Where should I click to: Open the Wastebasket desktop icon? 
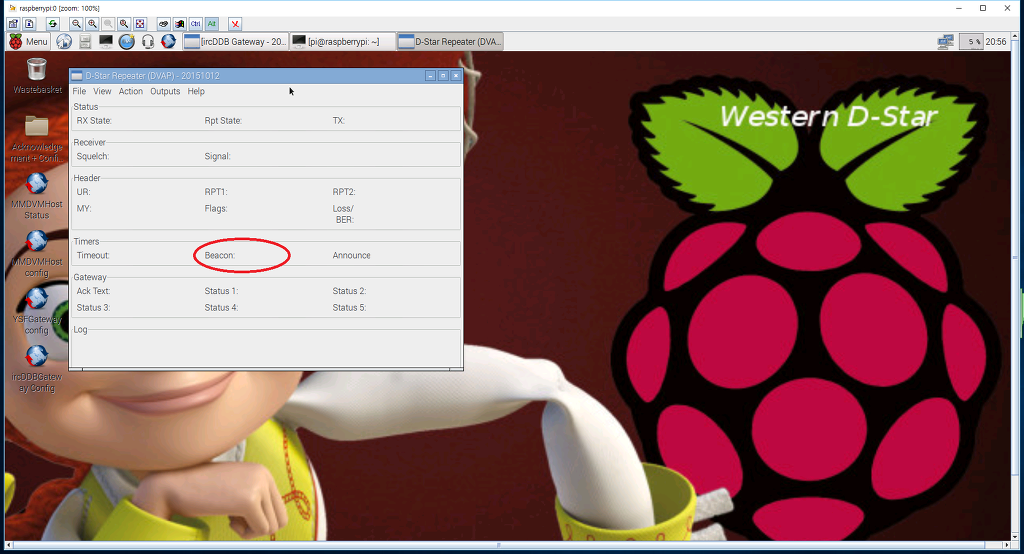[x=37, y=76]
